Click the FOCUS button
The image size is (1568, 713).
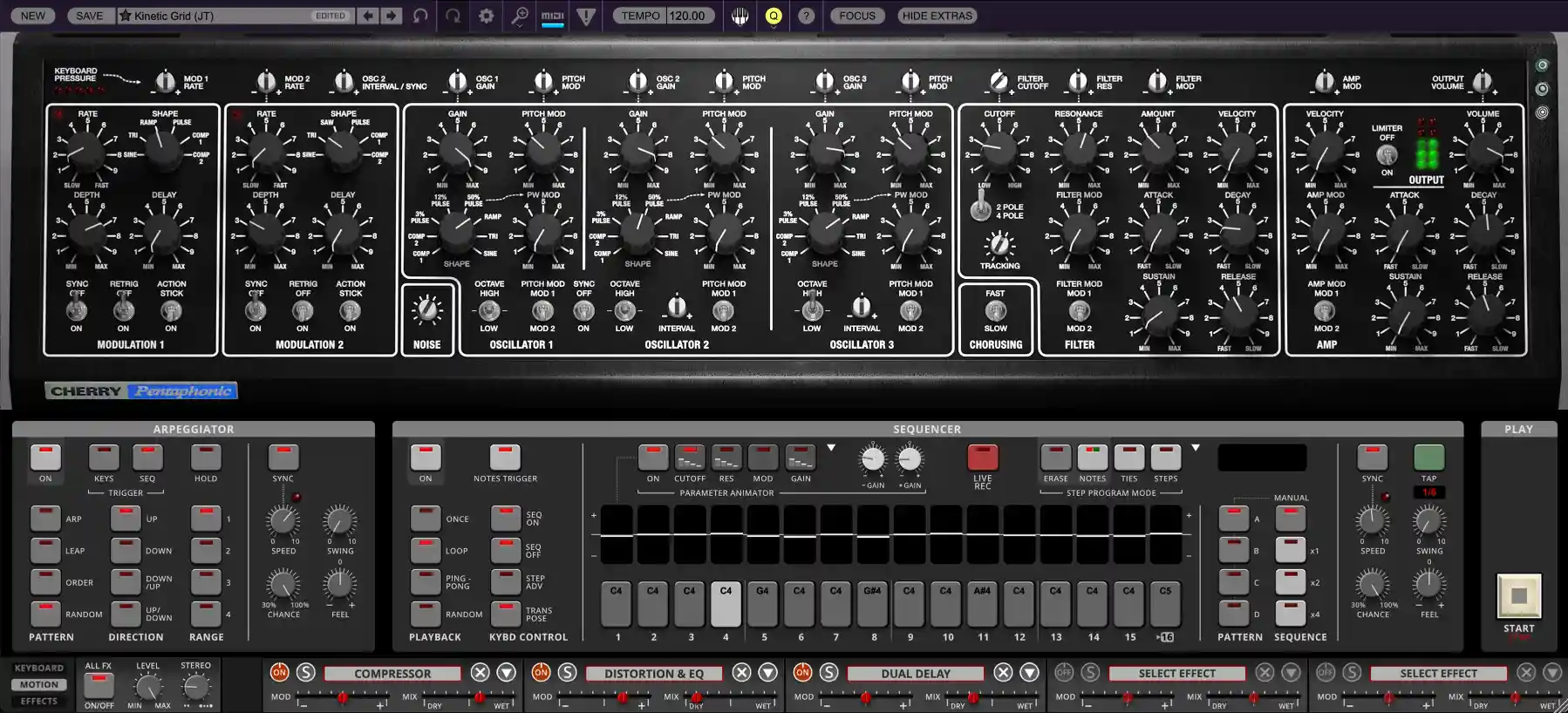point(857,16)
